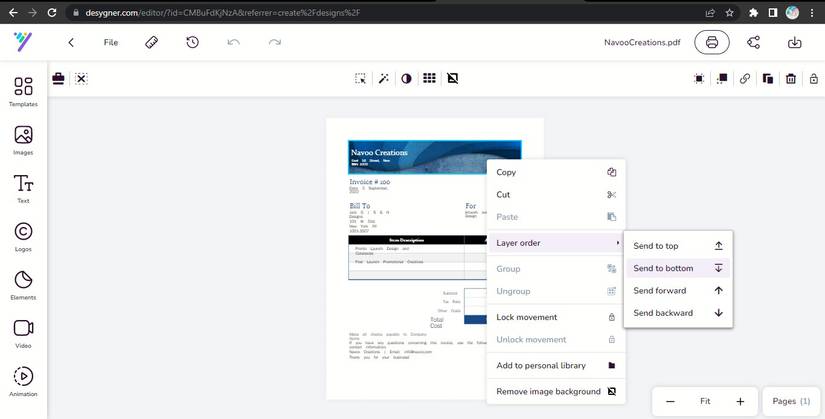Zoom in with plus button

740,402
